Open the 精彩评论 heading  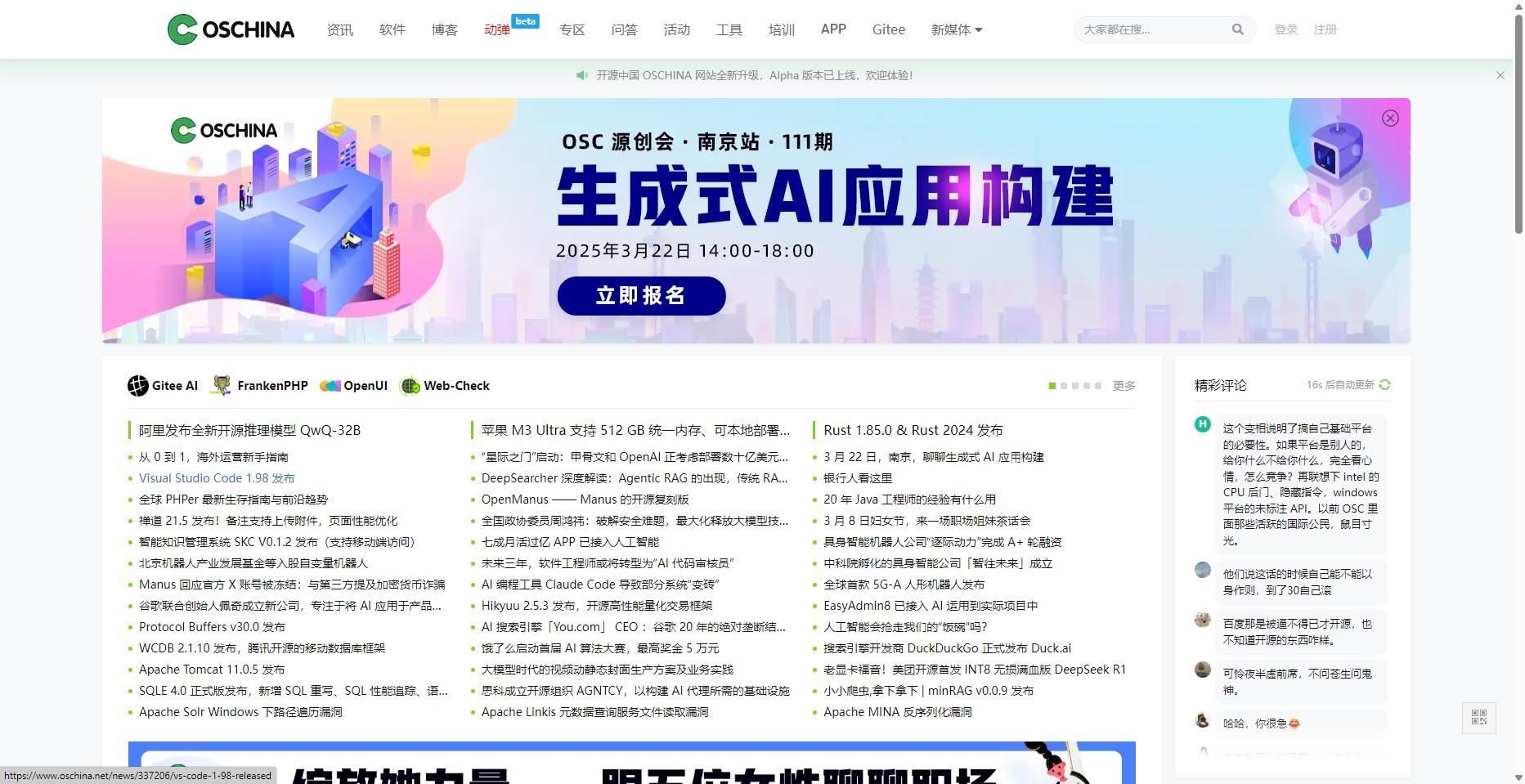(x=1220, y=385)
